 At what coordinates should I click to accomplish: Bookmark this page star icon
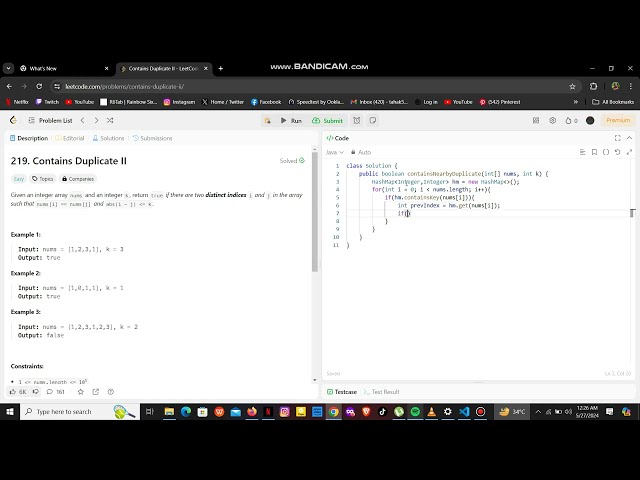572,87
